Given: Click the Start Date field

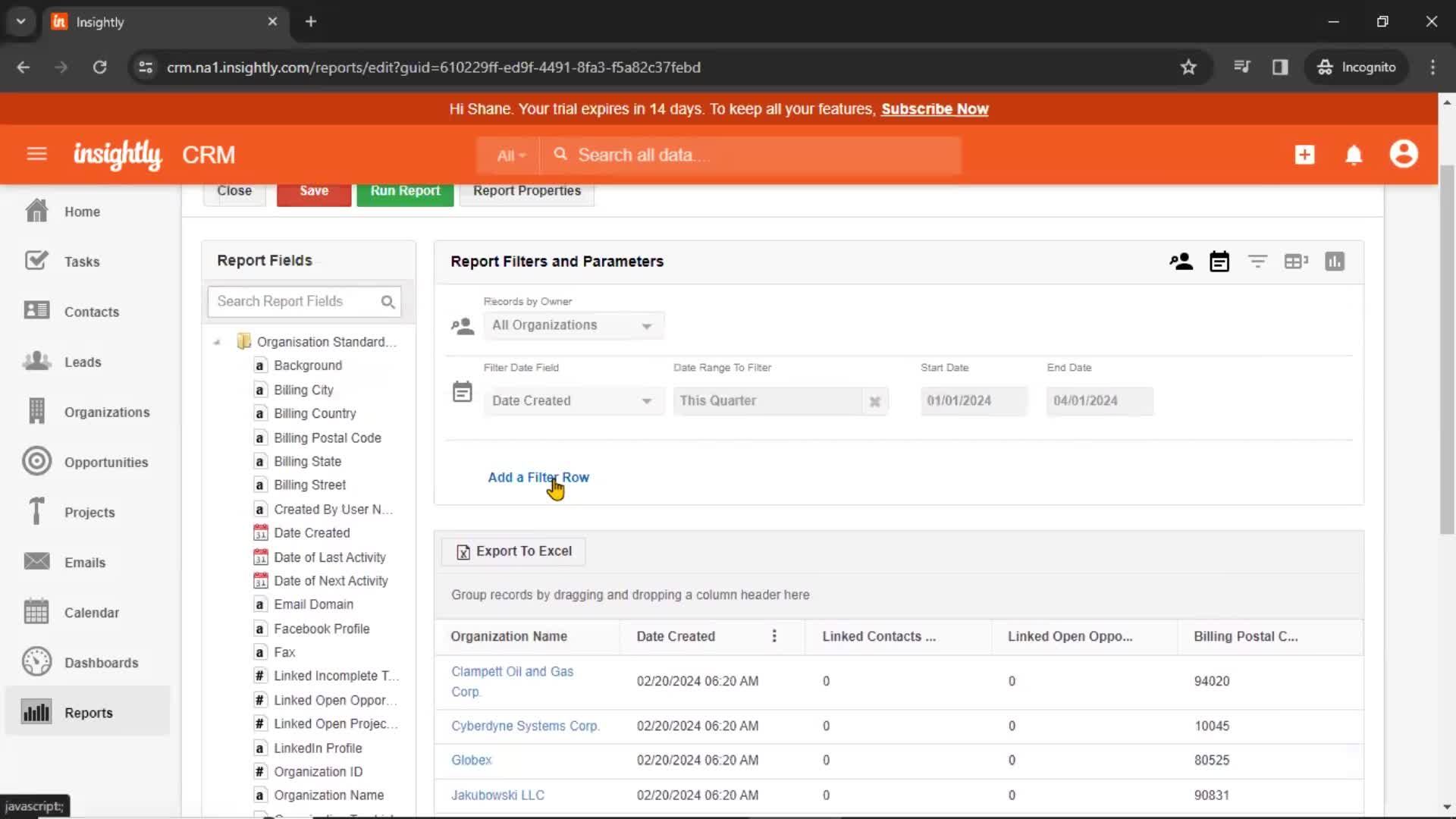Looking at the screenshot, I should pyautogui.click(x=974, y=401).
